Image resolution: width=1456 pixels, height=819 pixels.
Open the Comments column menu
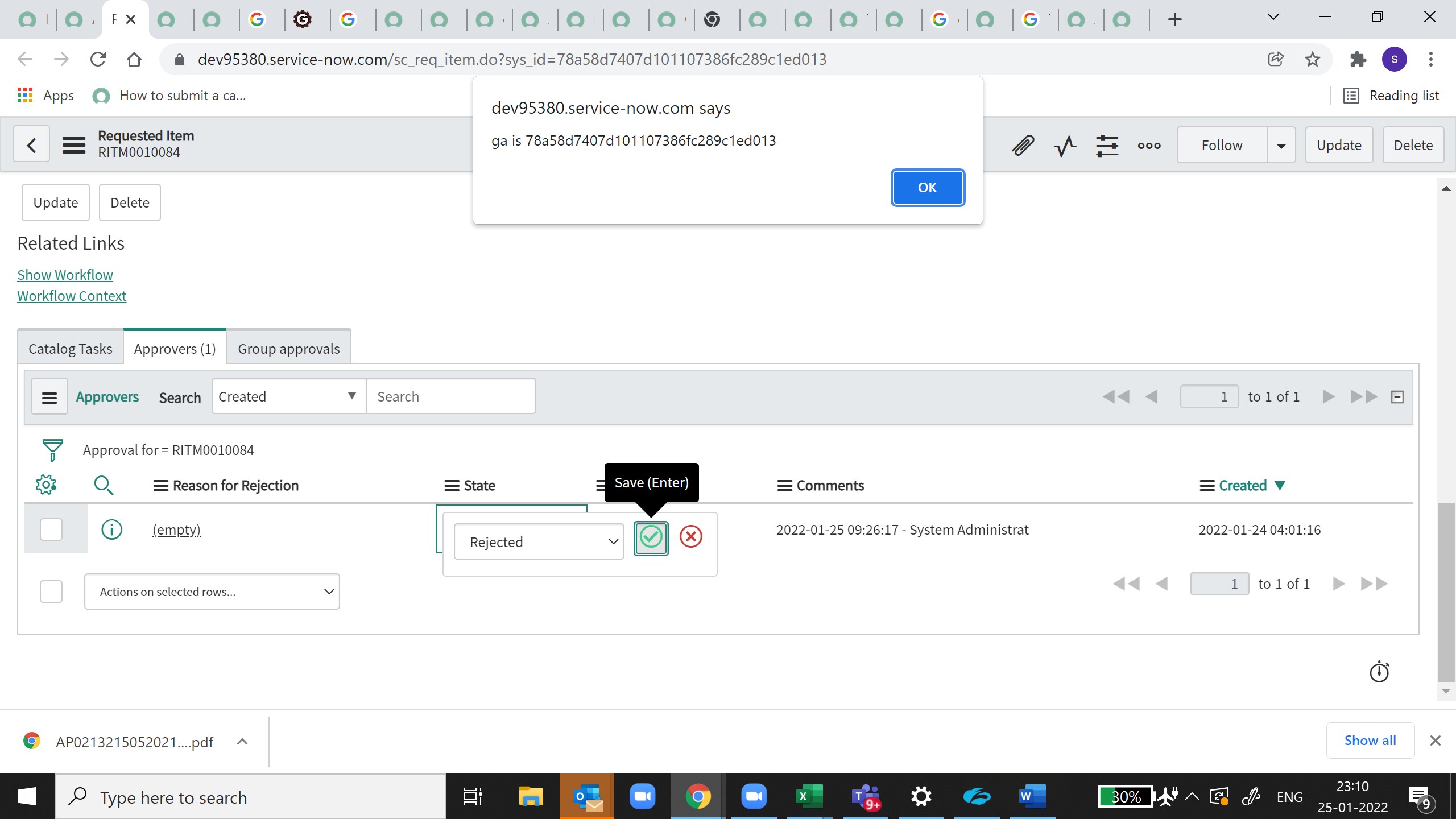pyautogui.click(x=784, y=486)
